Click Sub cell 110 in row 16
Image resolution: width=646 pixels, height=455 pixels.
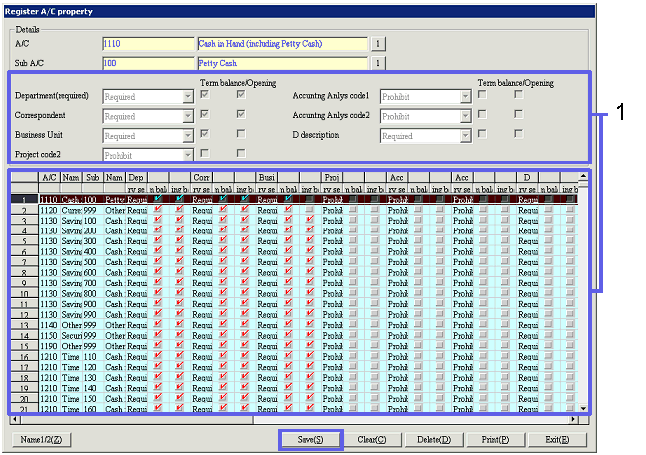tap(92, 357)
